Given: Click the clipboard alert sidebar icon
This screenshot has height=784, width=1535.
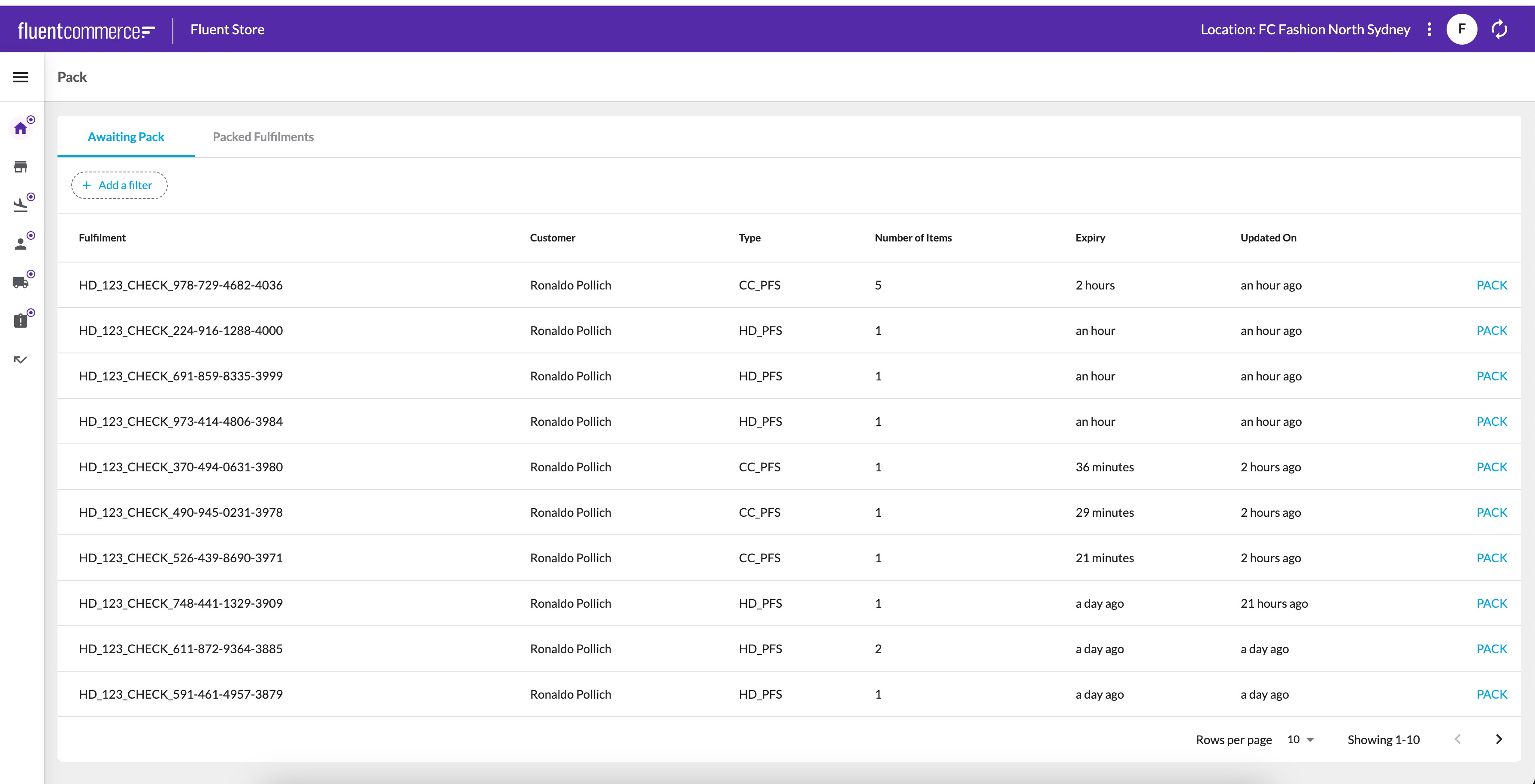Looking at the screenshot, I should click(20, 321).
